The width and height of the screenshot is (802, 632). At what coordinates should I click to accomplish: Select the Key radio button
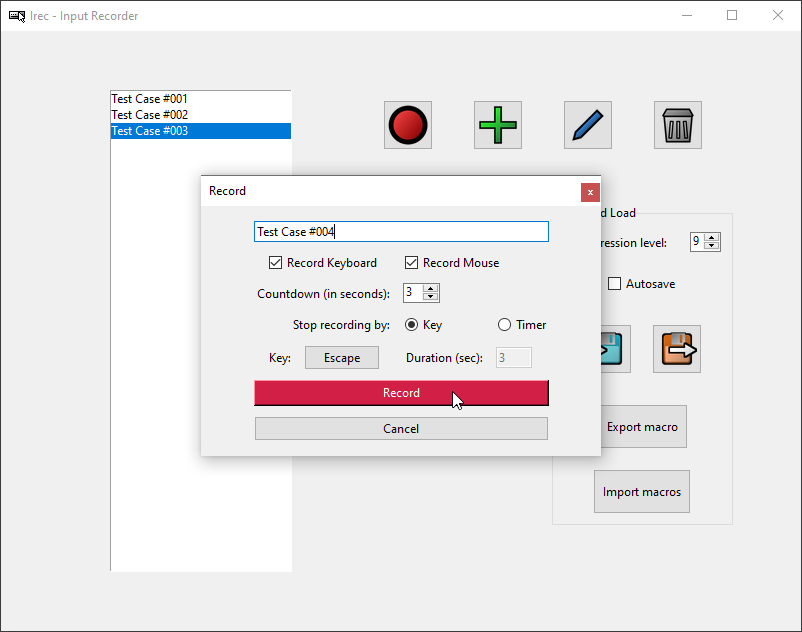(411, 325)
